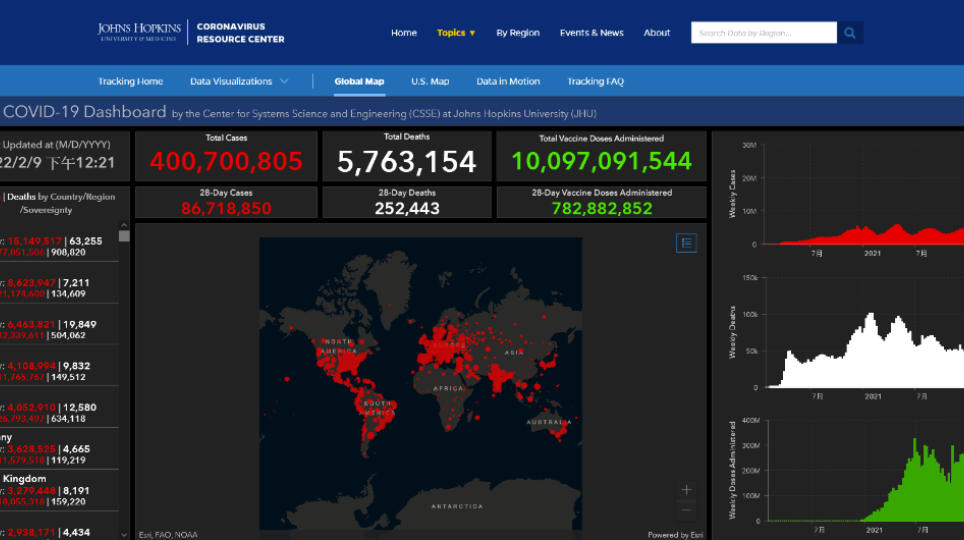Select the Global Map tab
Image resolution: width=964 pixels, height=540 pixels.
[359, 81]
